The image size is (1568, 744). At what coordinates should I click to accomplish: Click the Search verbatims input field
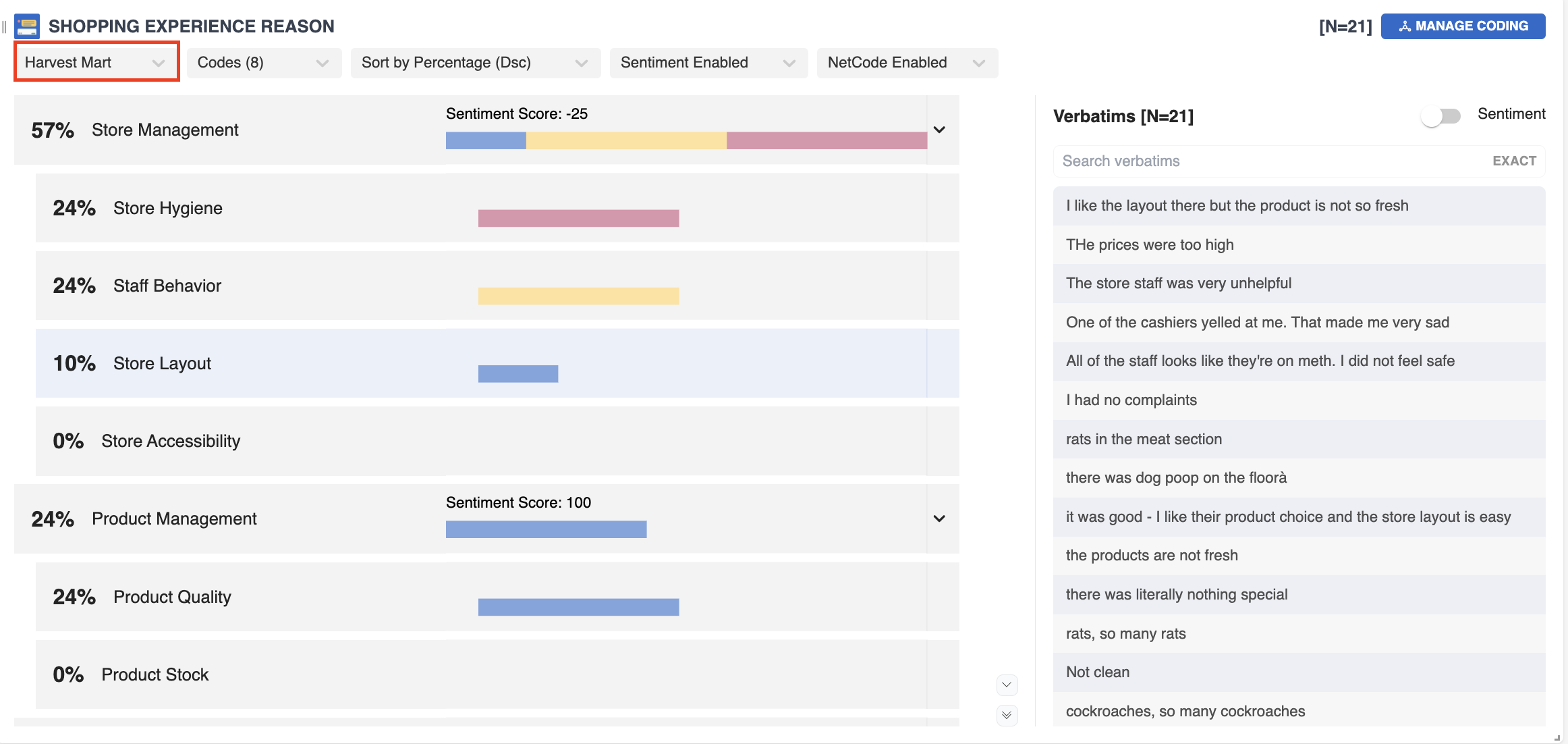click(x=1268, y=161)
